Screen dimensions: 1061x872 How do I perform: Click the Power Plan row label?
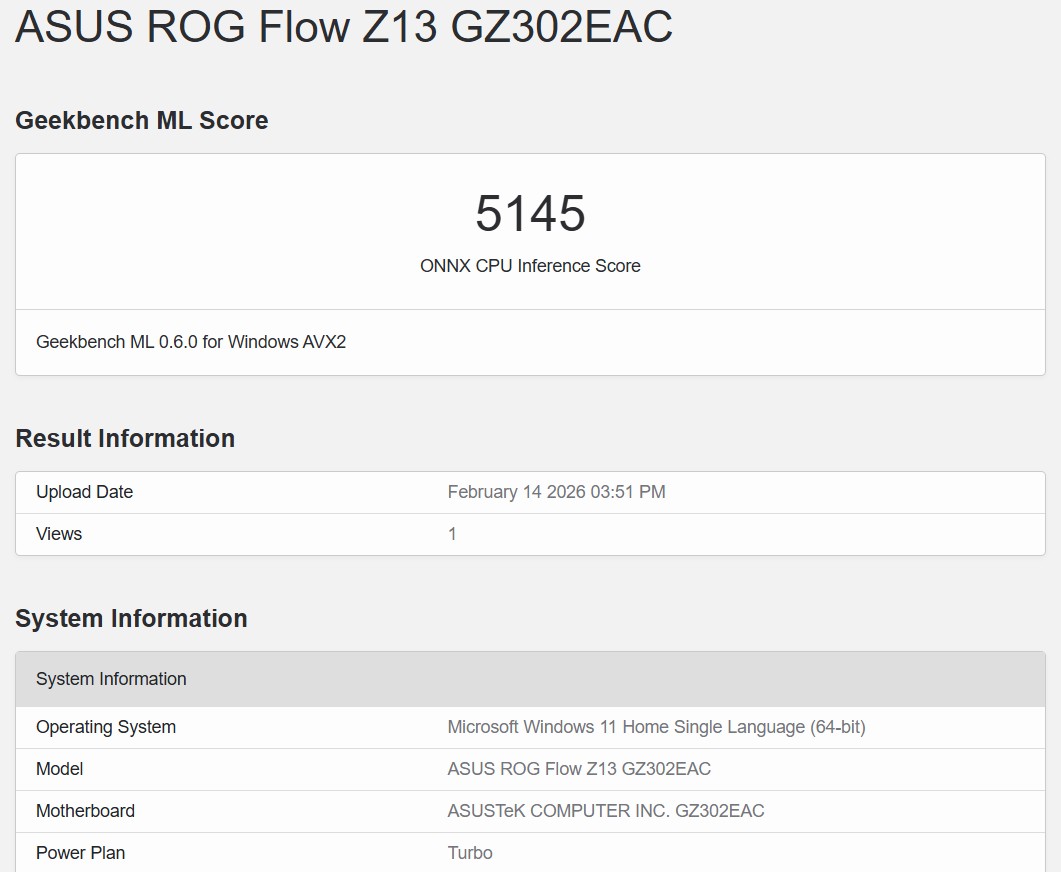coord(80,853)
